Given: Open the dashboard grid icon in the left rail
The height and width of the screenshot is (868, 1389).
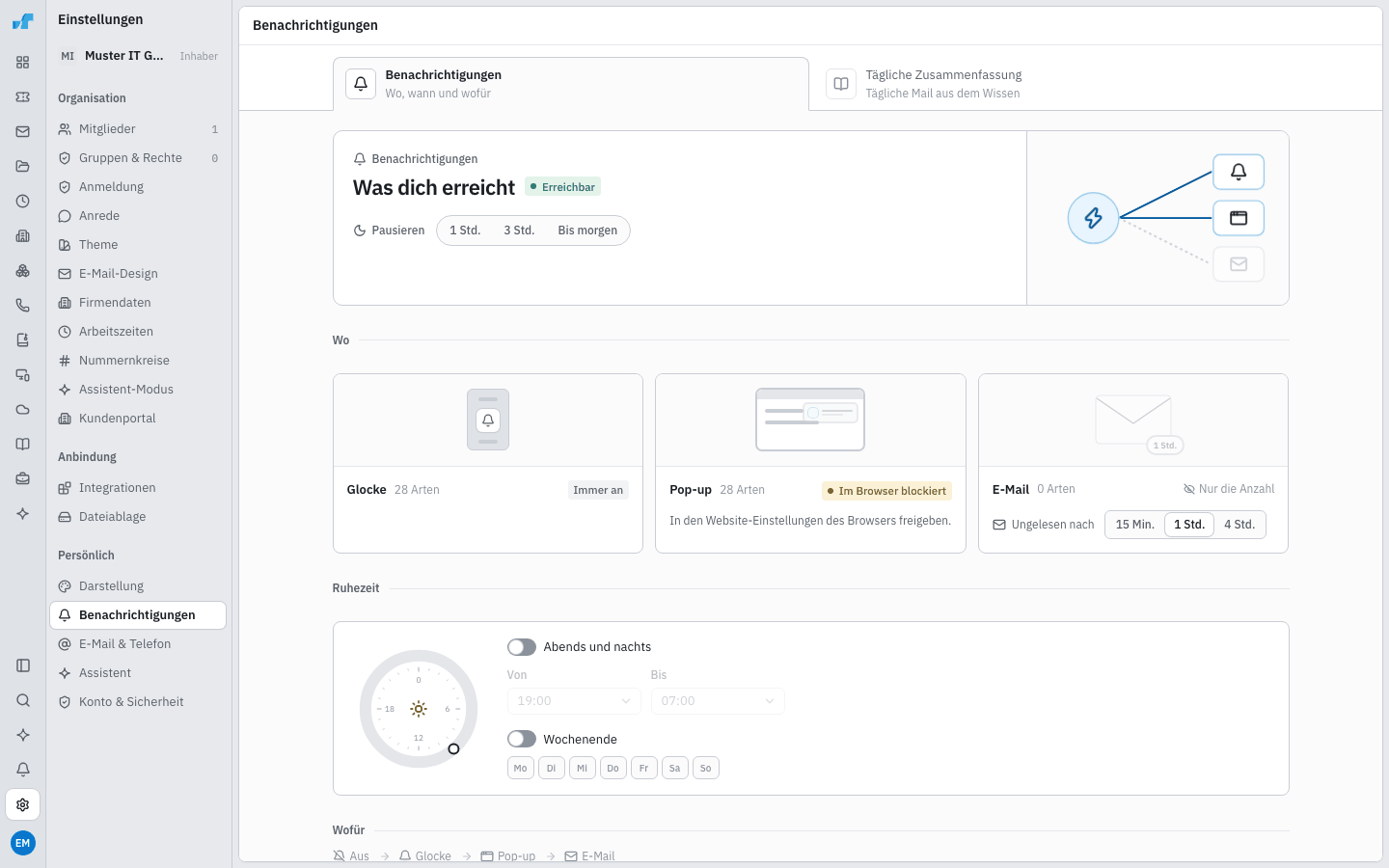Looking at the screenshot, I should coord(23,63).
